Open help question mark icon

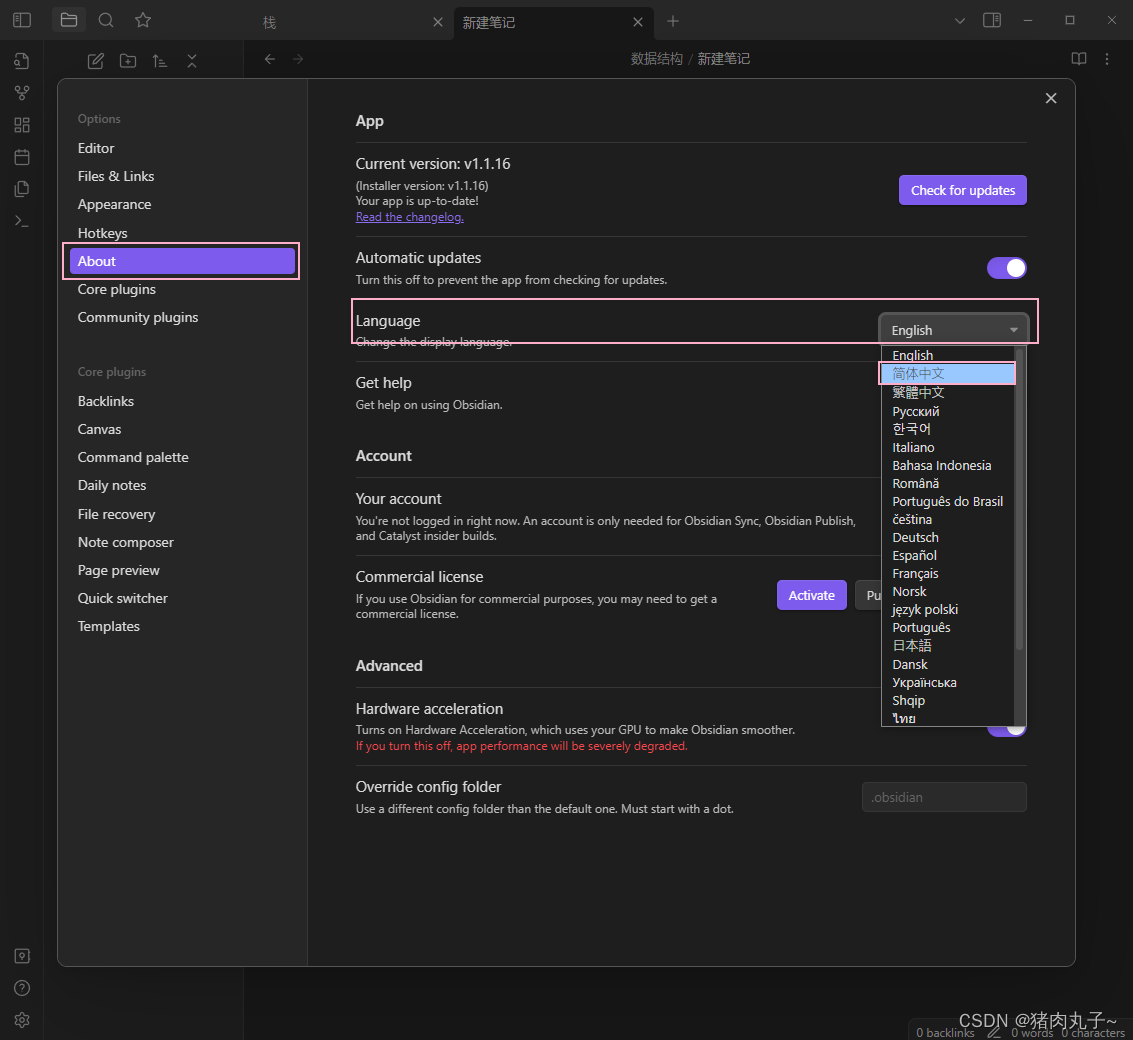click(x=22, y=988)
